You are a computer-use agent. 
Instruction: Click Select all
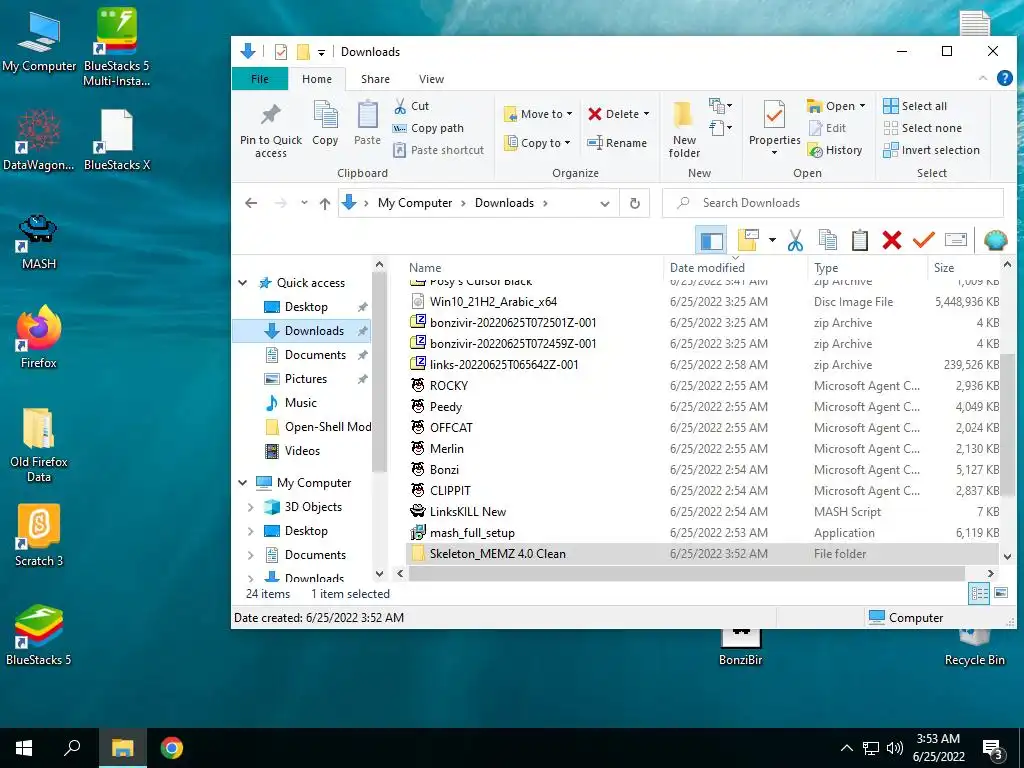(x=914, y=106)
